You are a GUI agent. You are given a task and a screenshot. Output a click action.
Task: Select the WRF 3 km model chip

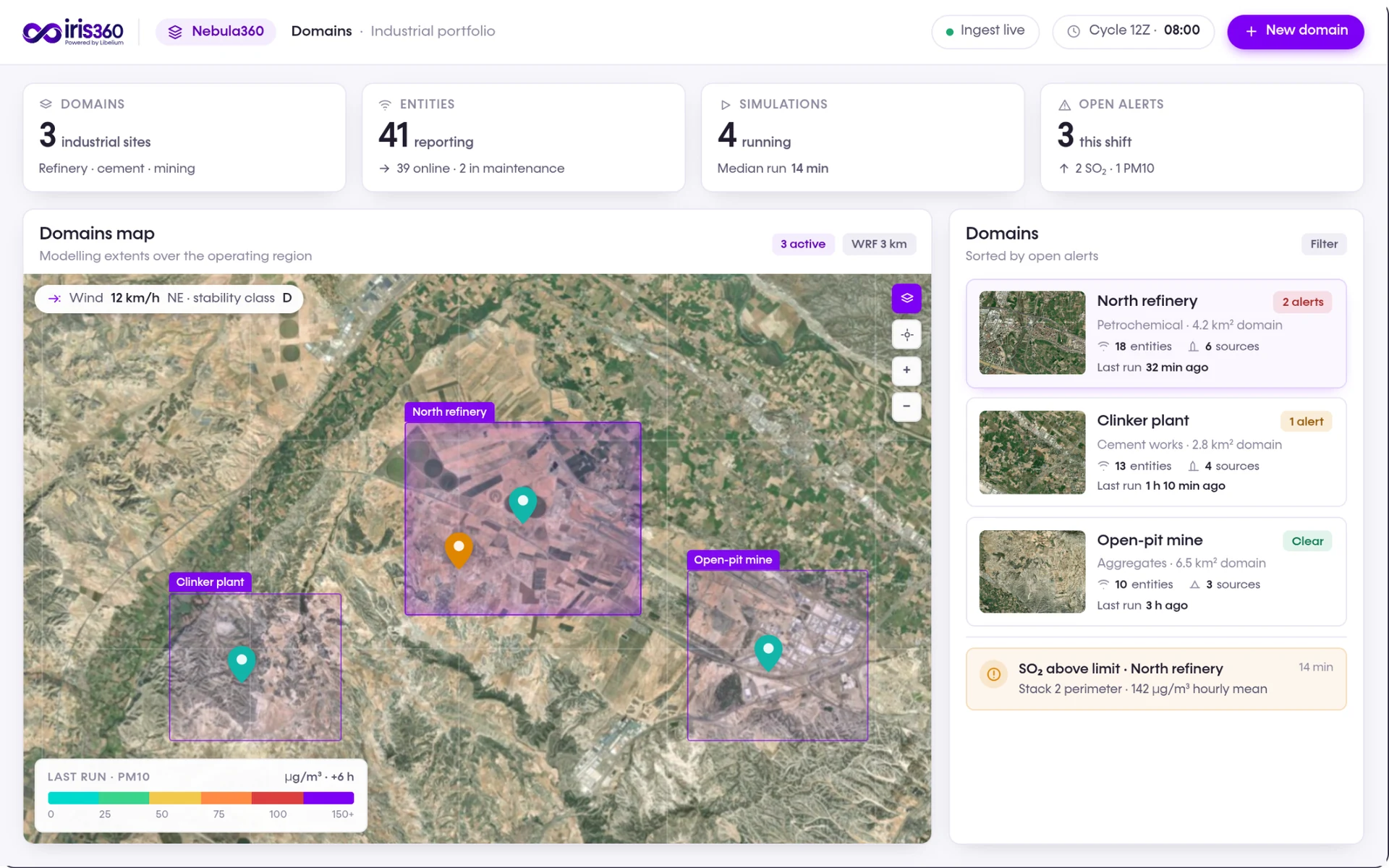click(878, 244)
